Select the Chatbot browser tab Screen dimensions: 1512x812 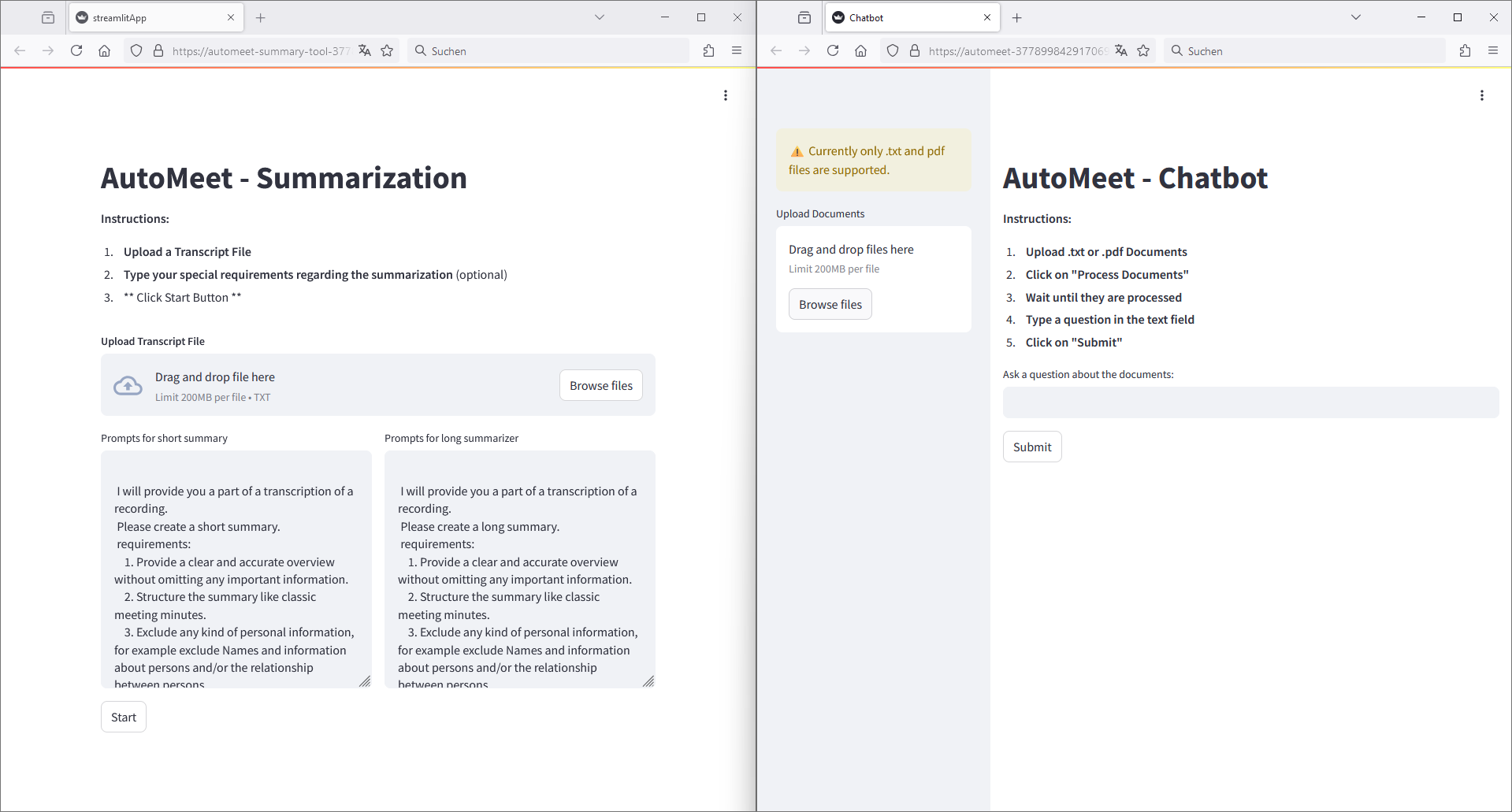pyautogui.click(x=906, y=17)
